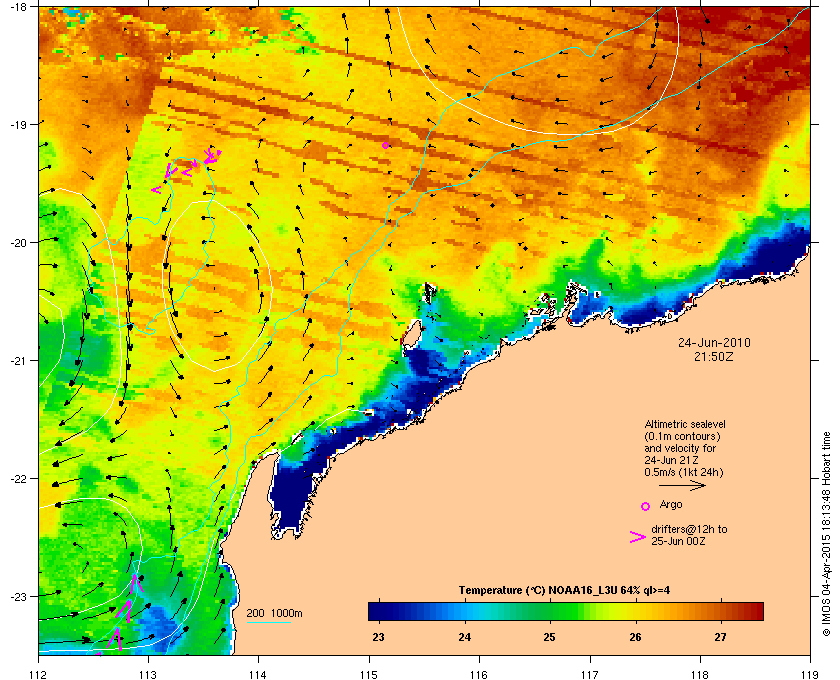Screen dimensions: 840x680
Task: Click the -20 latitude axis label
Action: tap(19, 242)
